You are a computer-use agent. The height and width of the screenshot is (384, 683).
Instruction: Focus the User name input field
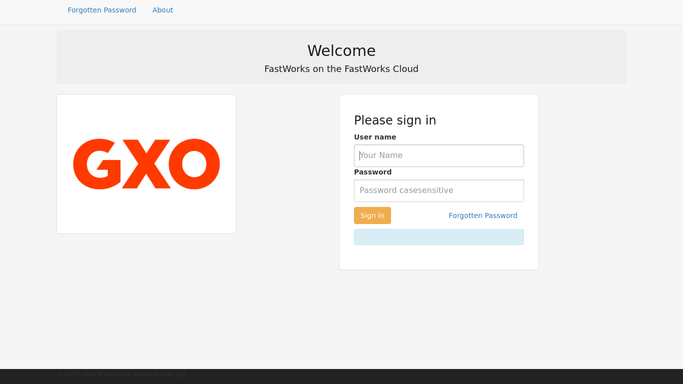click(439, 155)
